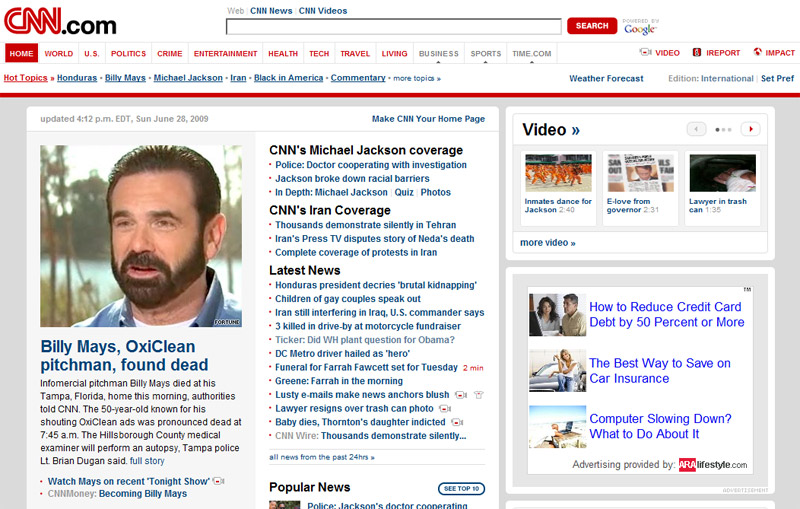The width and height of the screenshot is (800, 509).
Task: Click the CNN.com logo
Action: [60, 21]
